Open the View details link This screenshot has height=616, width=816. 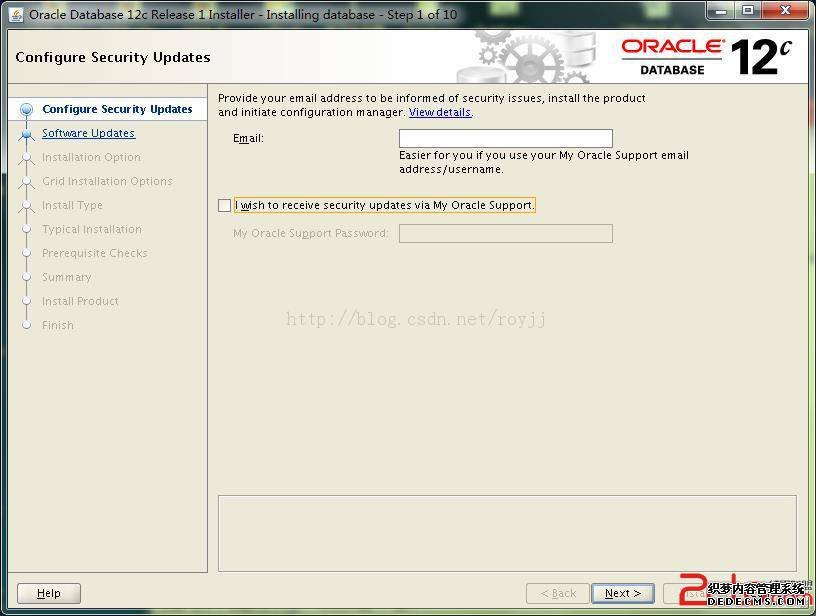coord(440,113)
